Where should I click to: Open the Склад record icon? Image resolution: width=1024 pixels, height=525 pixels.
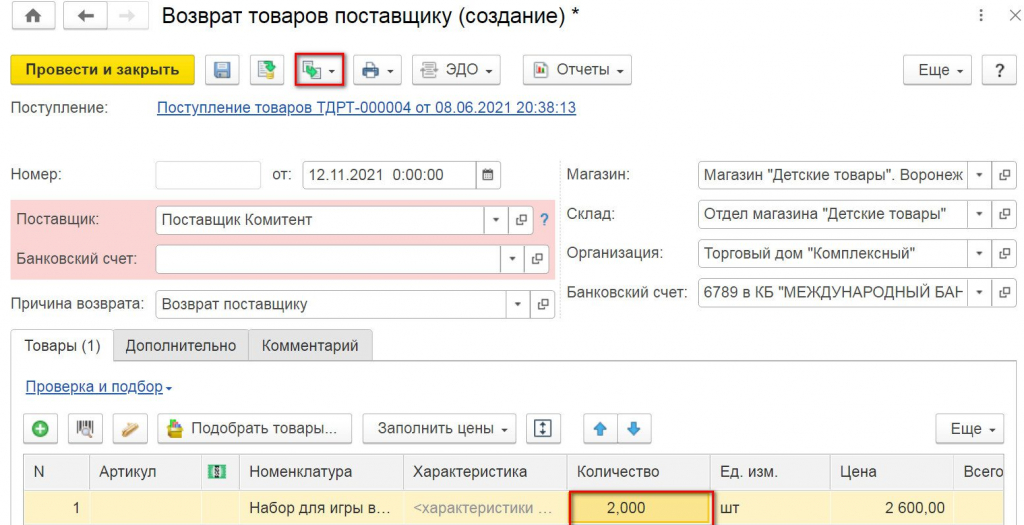click(1004, 214)
